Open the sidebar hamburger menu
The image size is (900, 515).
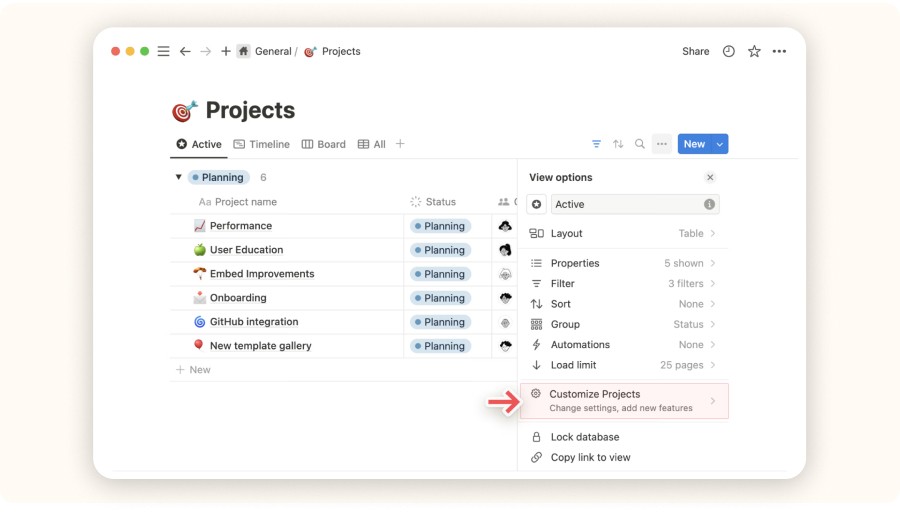coord(164,51)
